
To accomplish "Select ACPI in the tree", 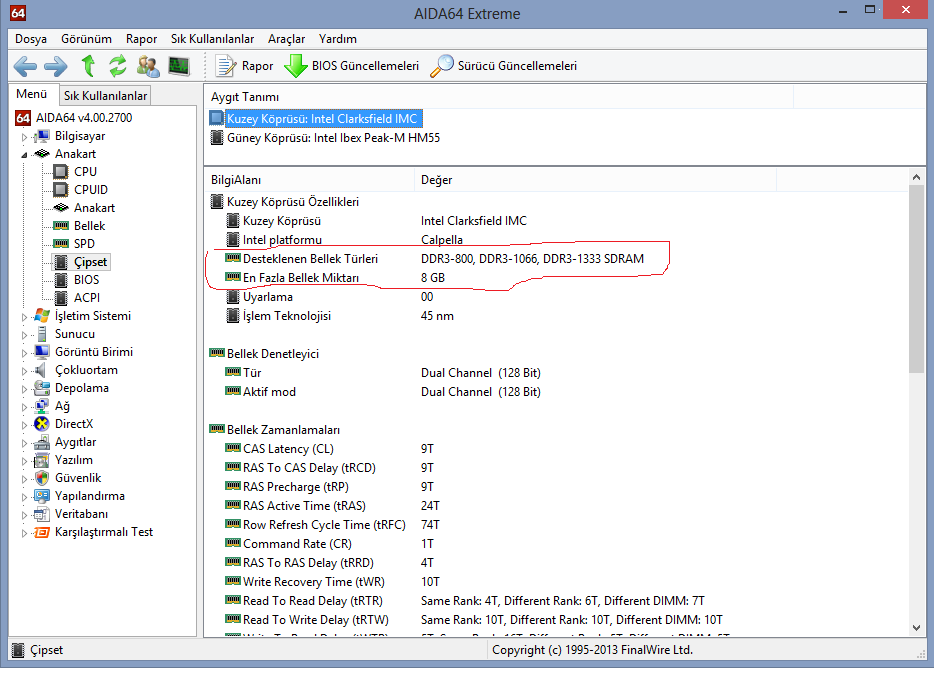I will [87, 298].
